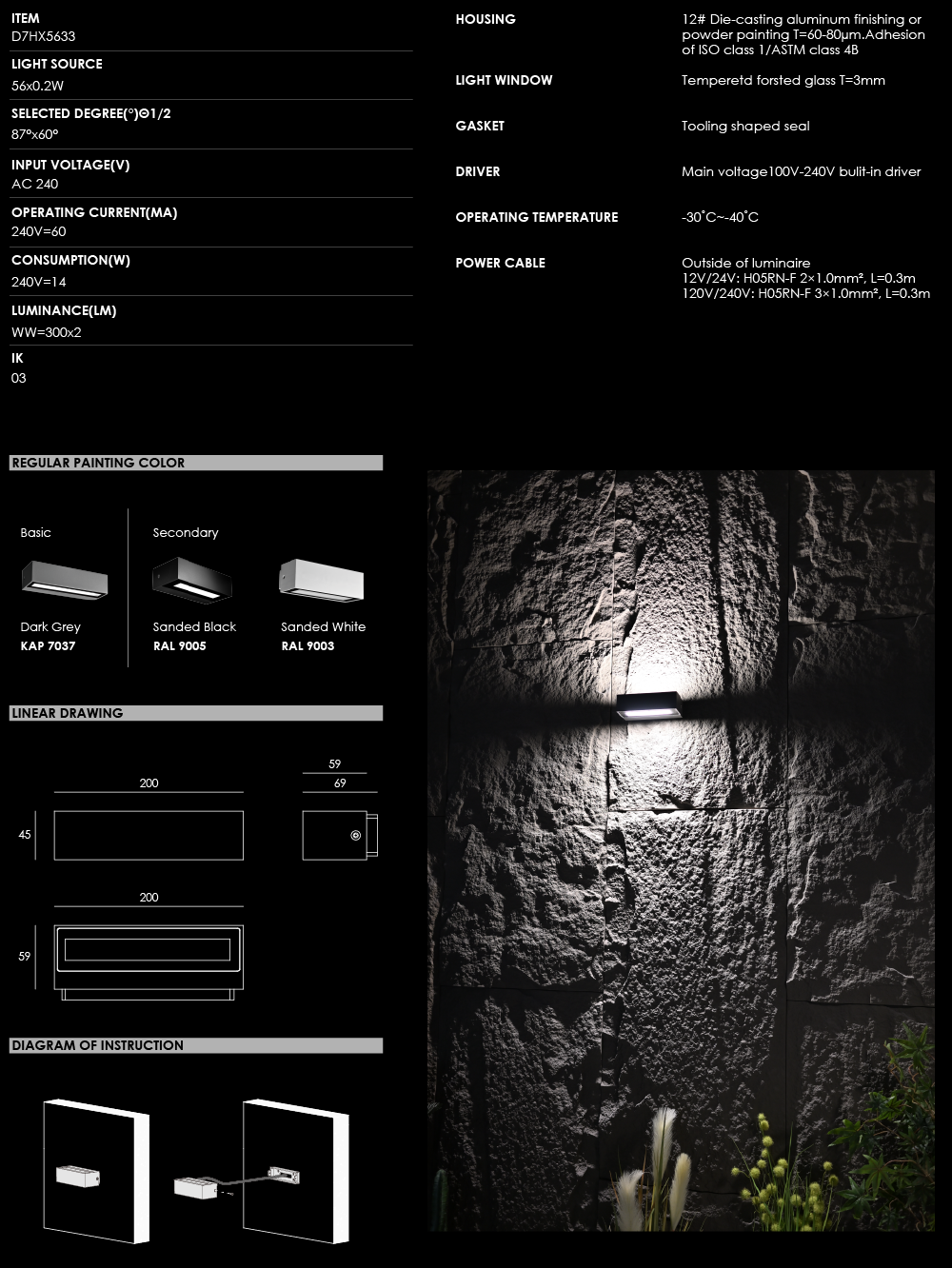Click the bottom view drawing with light window
The image size is (952, 1268).
pos(149,961)
